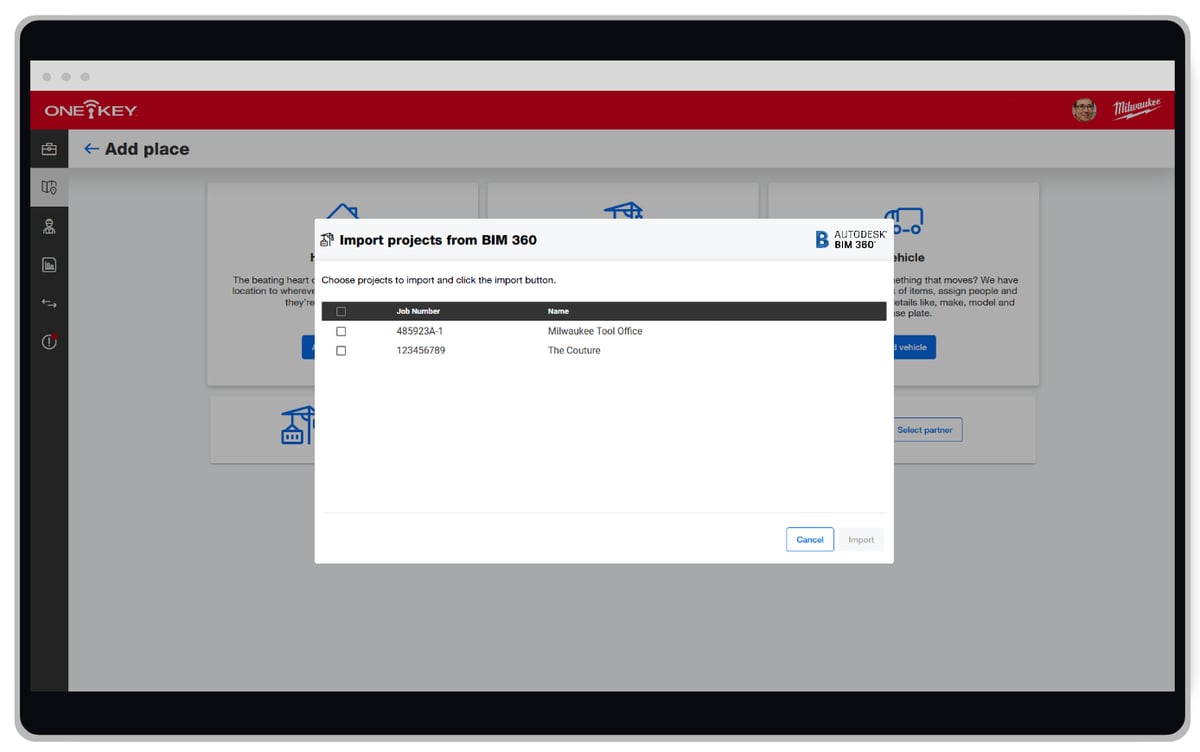Click the Import button
The height and width of the screenshot is (752, 1200).
click(861, 539)
